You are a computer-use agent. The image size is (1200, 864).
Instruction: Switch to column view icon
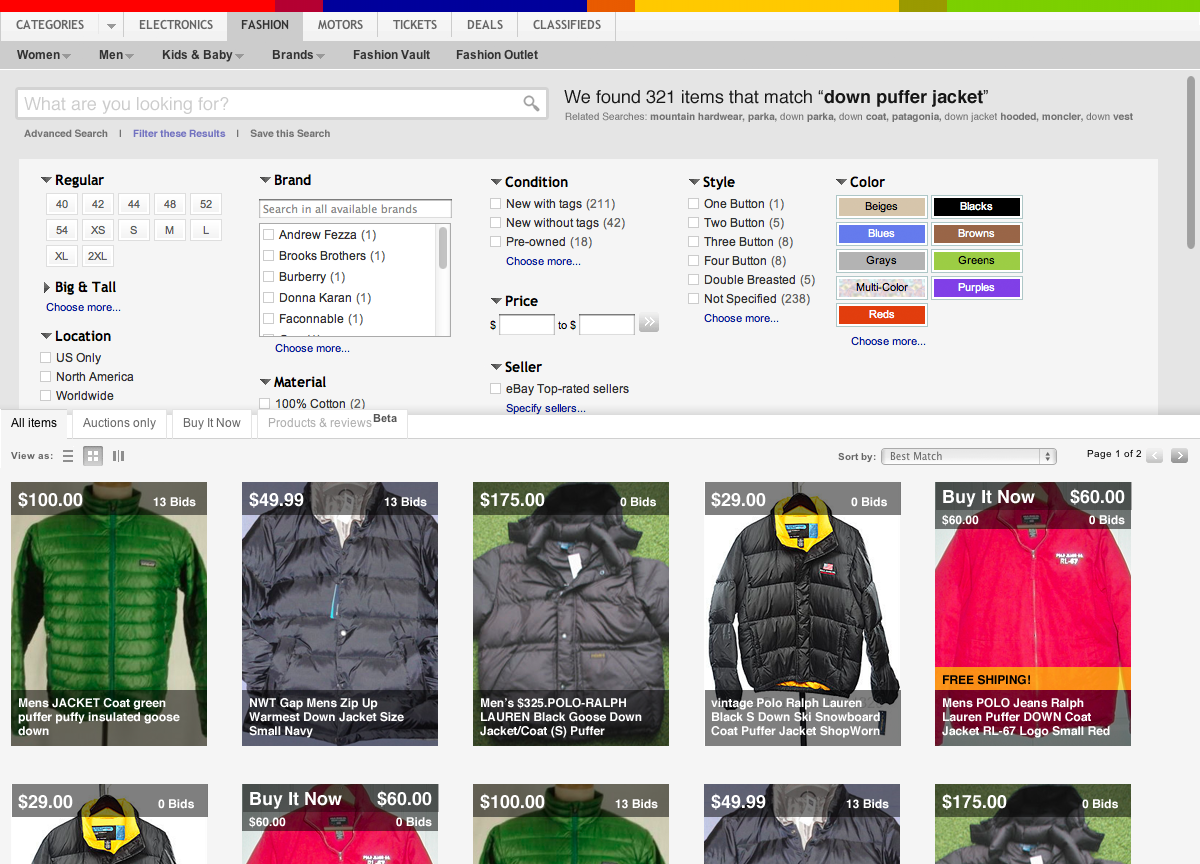coord(119,456)
